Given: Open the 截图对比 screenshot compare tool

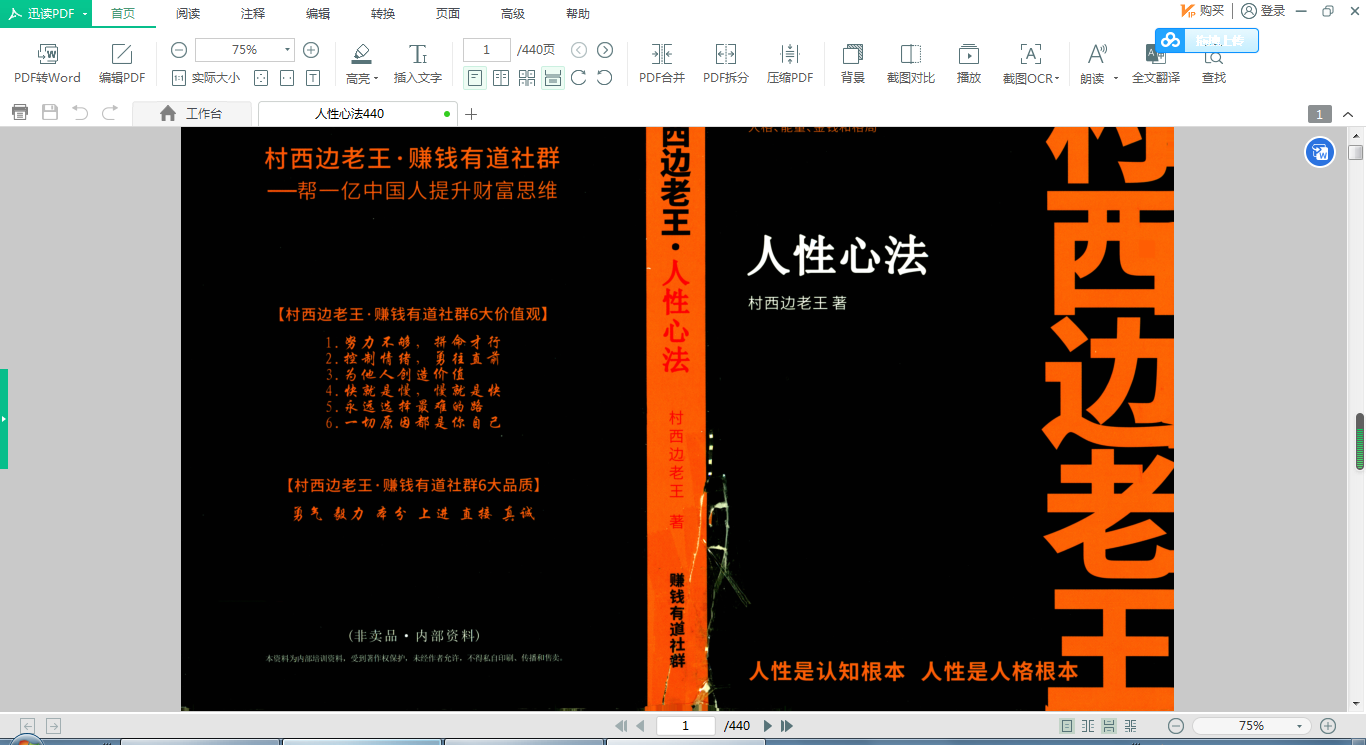Looking at the screenshot, I should 911,64.
